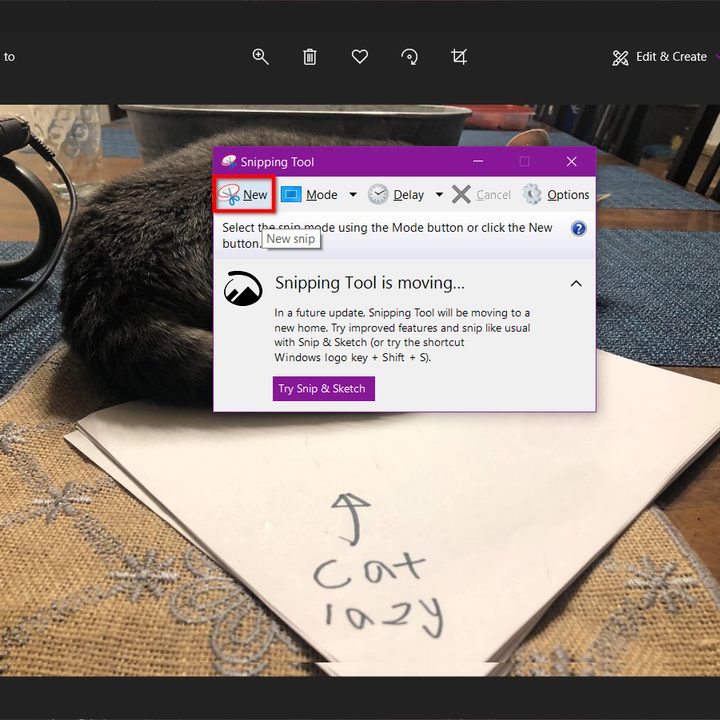Click the Delay clock button
This screenshot has height=720, width=720.
pyautogui.click(x=396, y=195)
